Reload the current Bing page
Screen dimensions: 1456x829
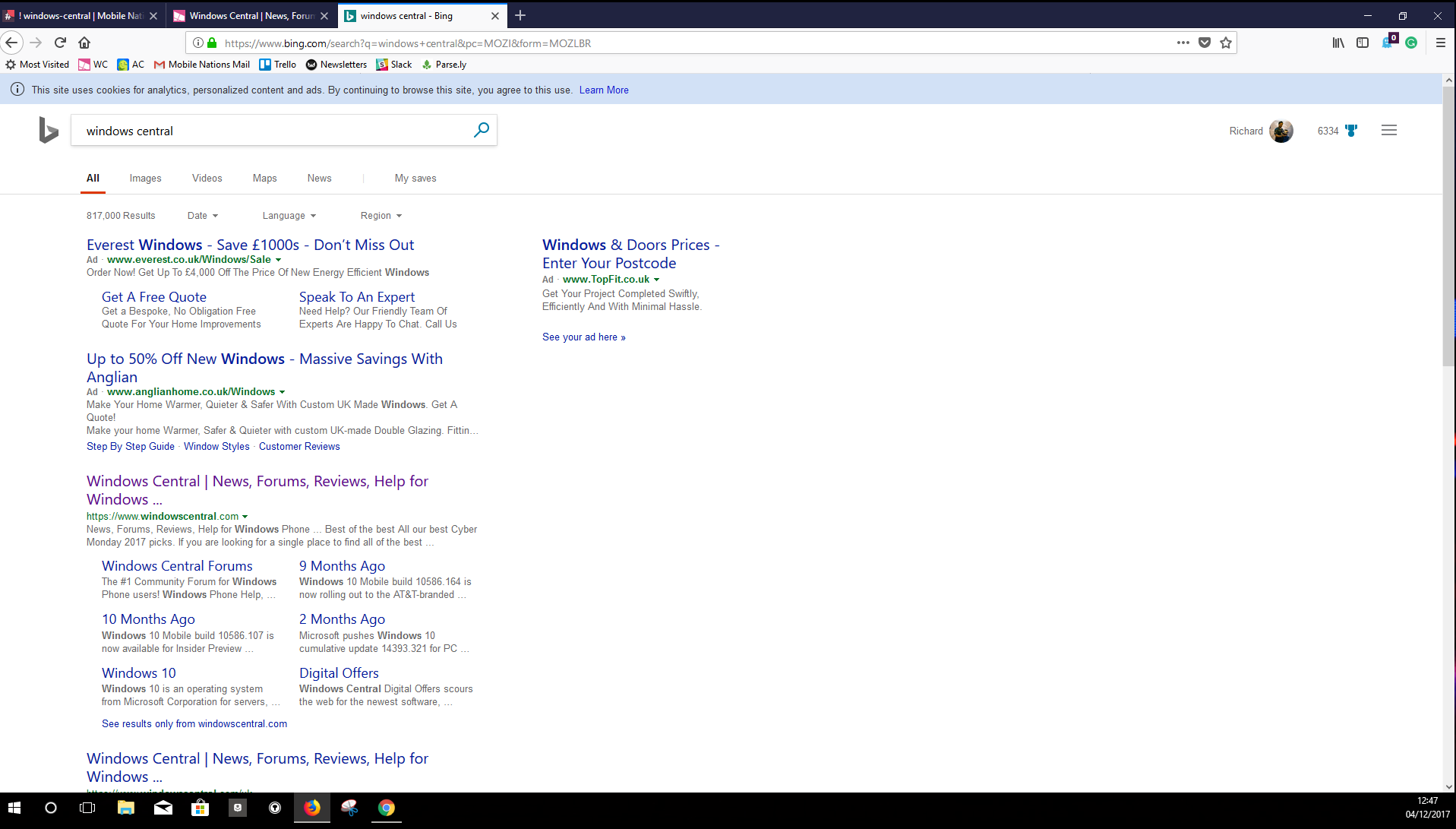pyautogui.click(x=60, y=43)
